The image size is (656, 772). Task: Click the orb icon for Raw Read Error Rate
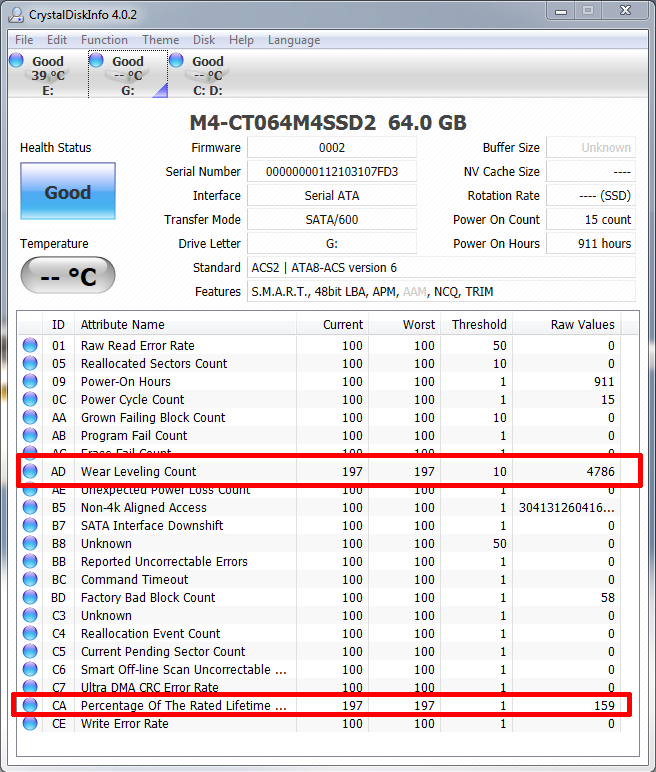30,345
